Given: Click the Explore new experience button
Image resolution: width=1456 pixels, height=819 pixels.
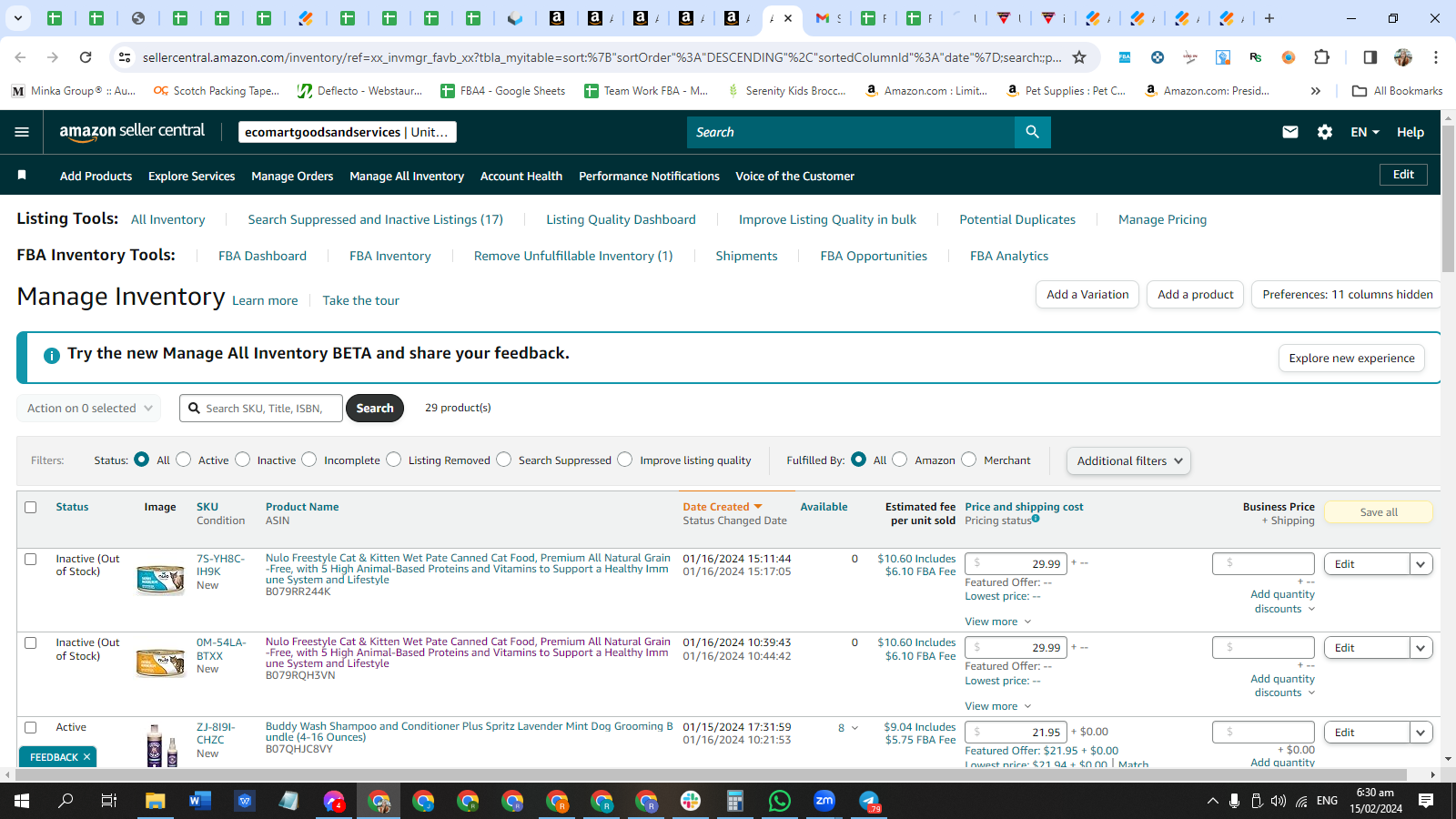Looking at the screenshot, I should 1351,359.
